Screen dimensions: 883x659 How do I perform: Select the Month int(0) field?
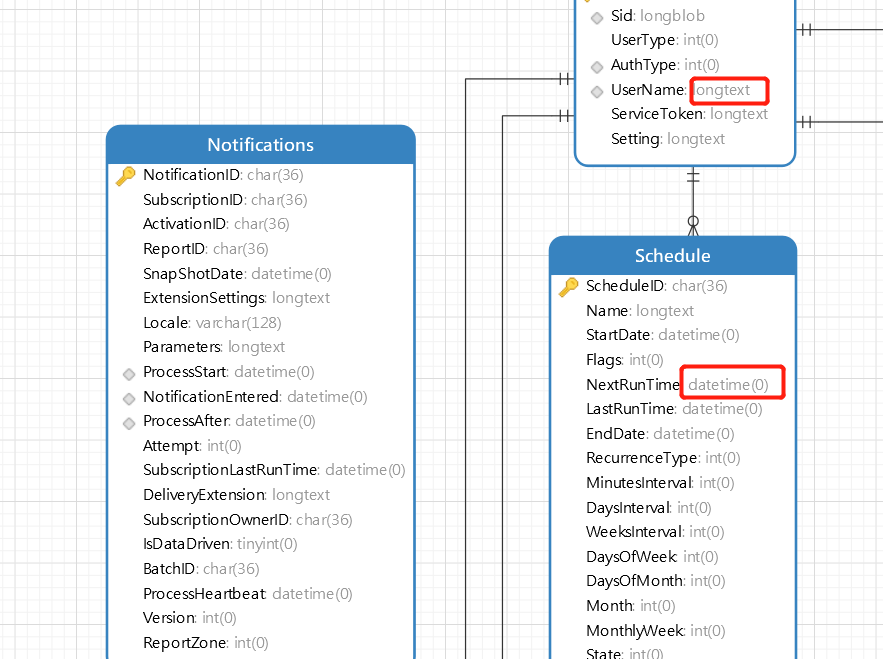click(631, 606)
